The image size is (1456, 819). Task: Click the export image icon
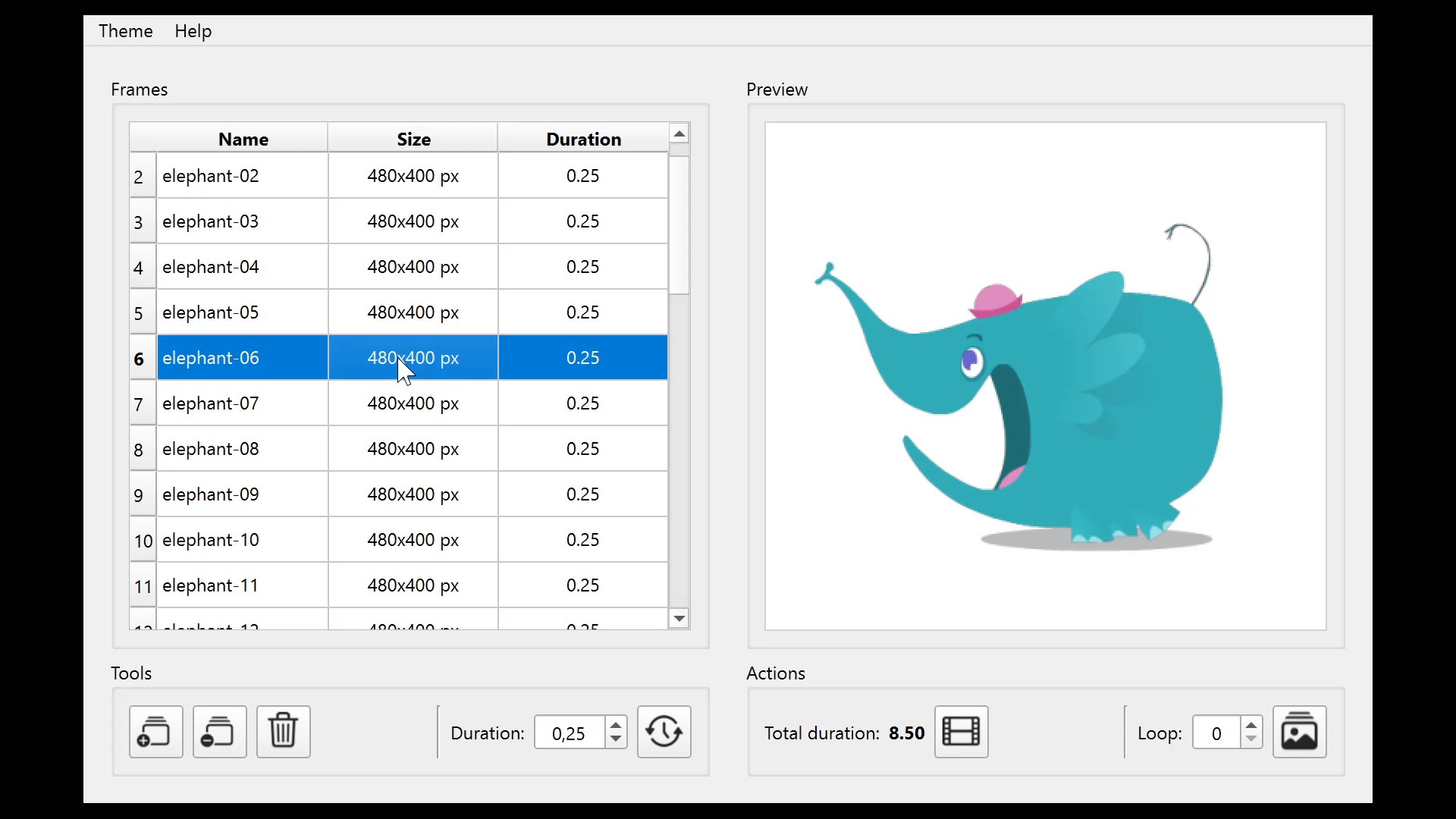(x=1299, y=732)
